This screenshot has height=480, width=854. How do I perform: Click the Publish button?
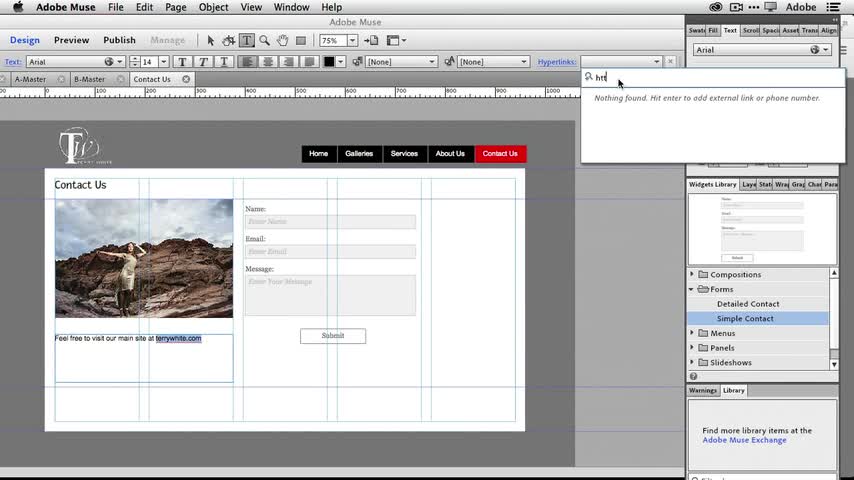click(119, 40)
